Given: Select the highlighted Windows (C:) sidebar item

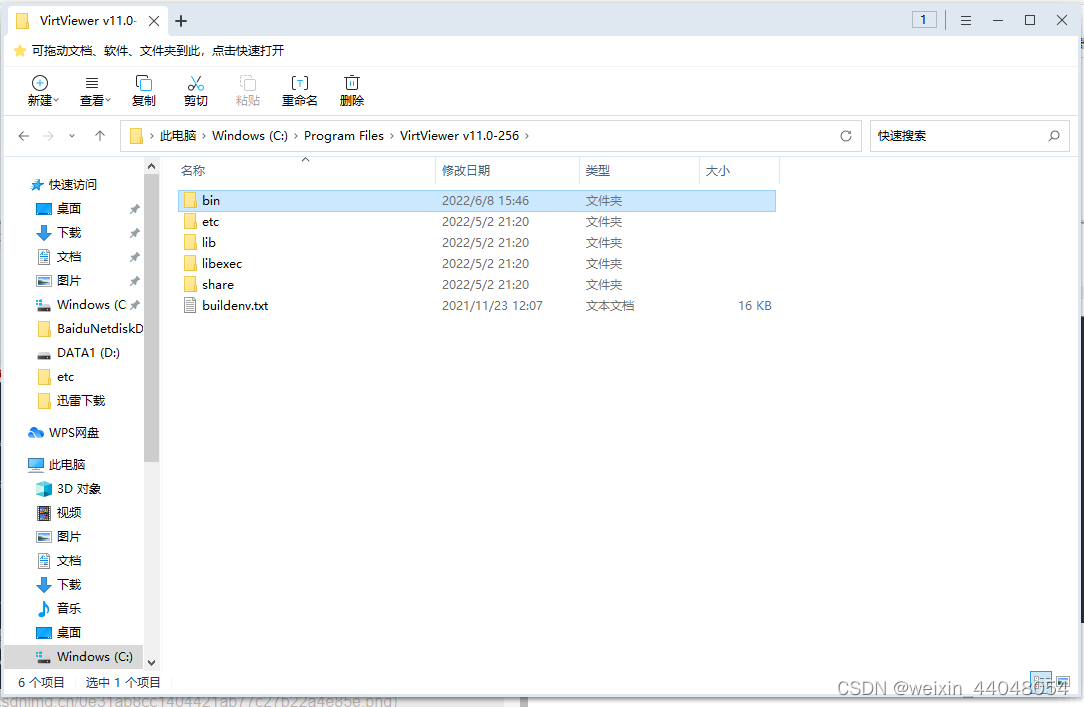Looking at the screenshot, I should pos(73,657).
